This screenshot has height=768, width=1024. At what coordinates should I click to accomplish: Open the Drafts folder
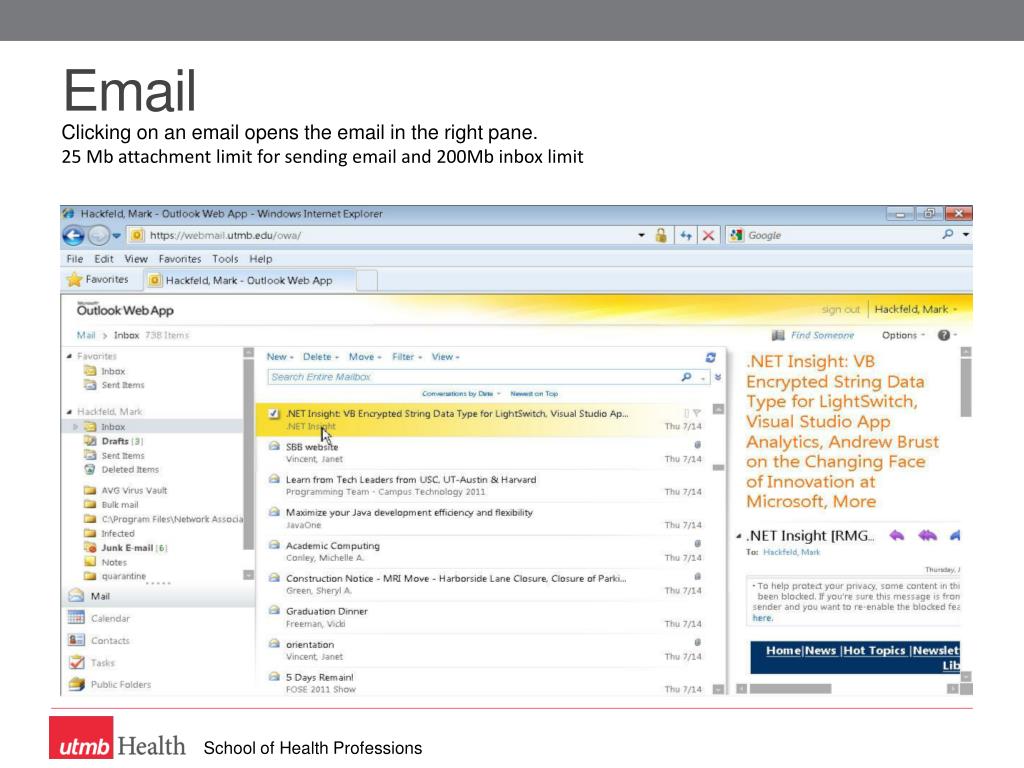pos(114,441)
